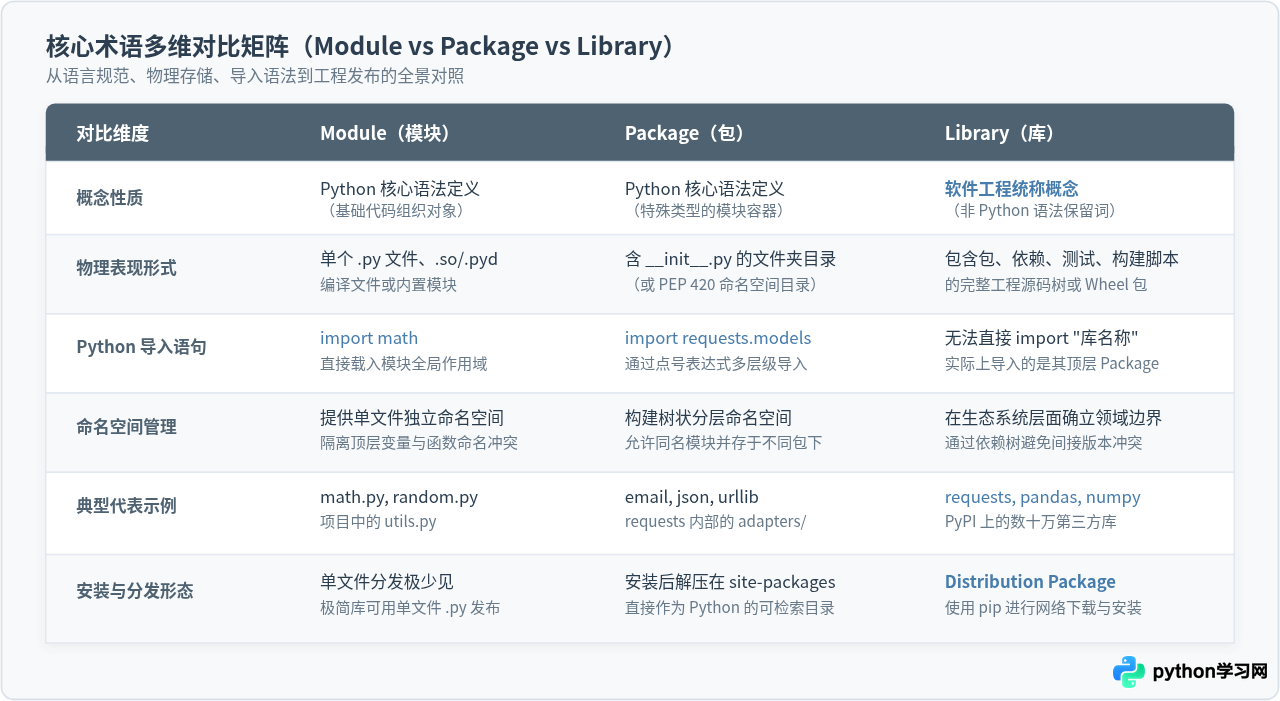1280x701 pixels.
Task: Click the '软件工程统称概念' highlighted text
Action: point(1012,188)
